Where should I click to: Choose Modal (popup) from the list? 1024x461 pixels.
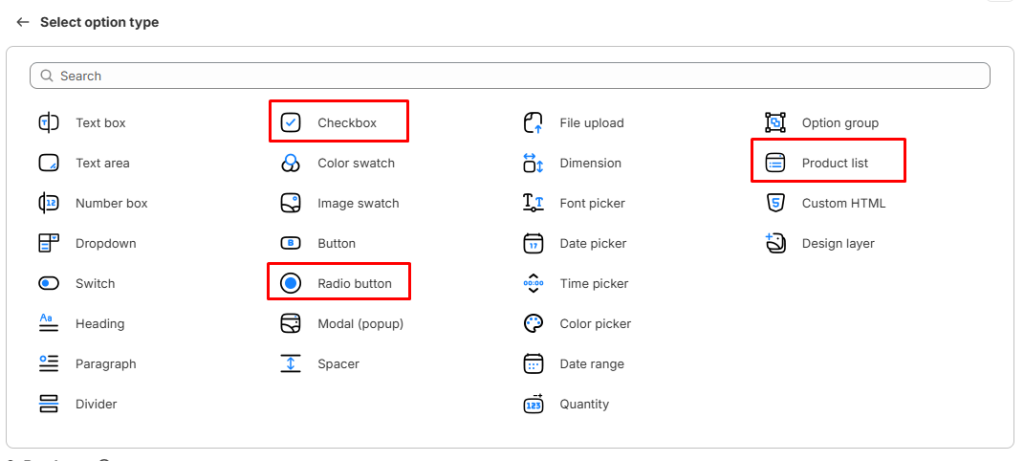[x=360, y=324]
